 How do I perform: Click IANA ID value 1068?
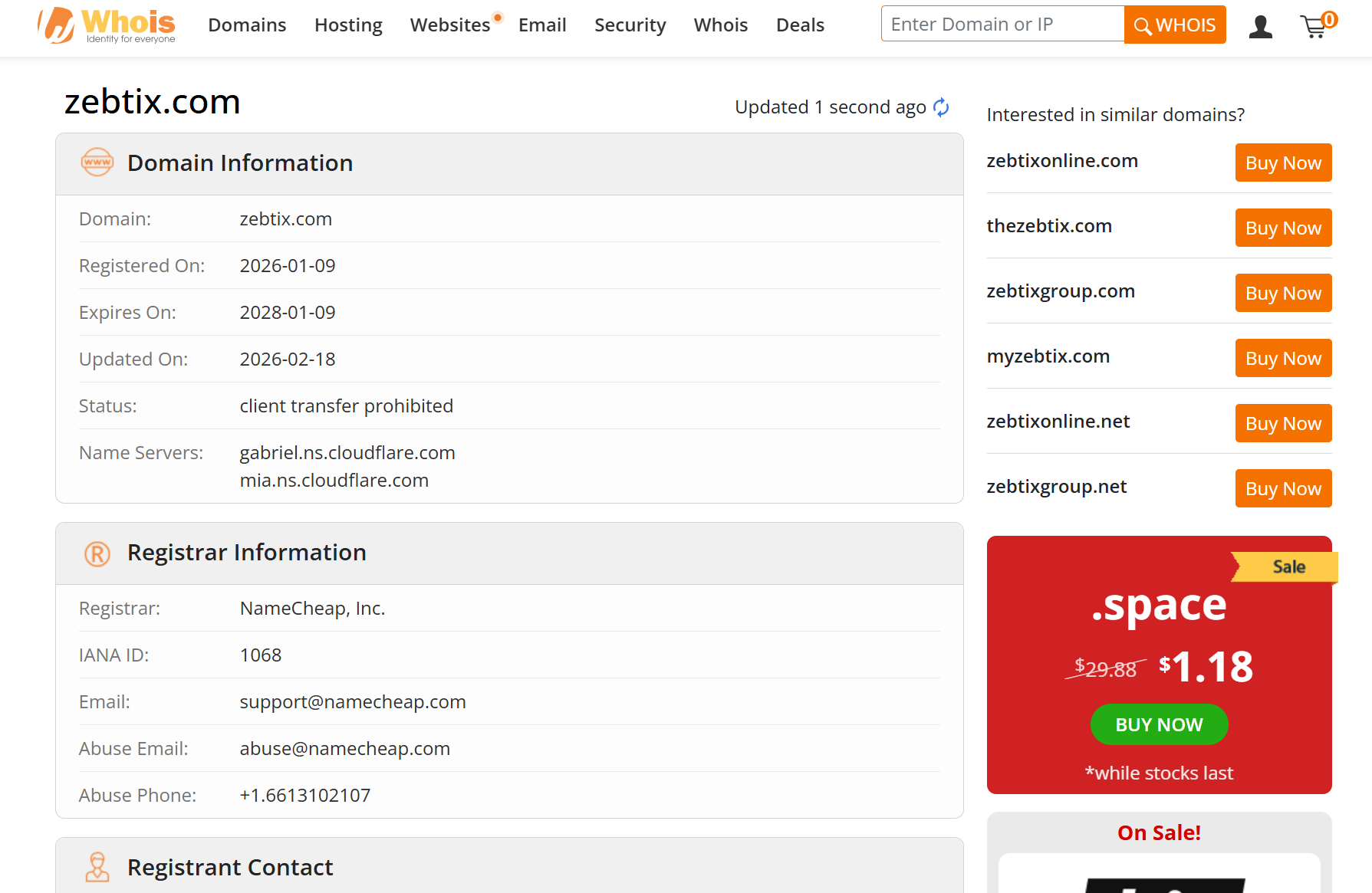click(x=261, y=655)
